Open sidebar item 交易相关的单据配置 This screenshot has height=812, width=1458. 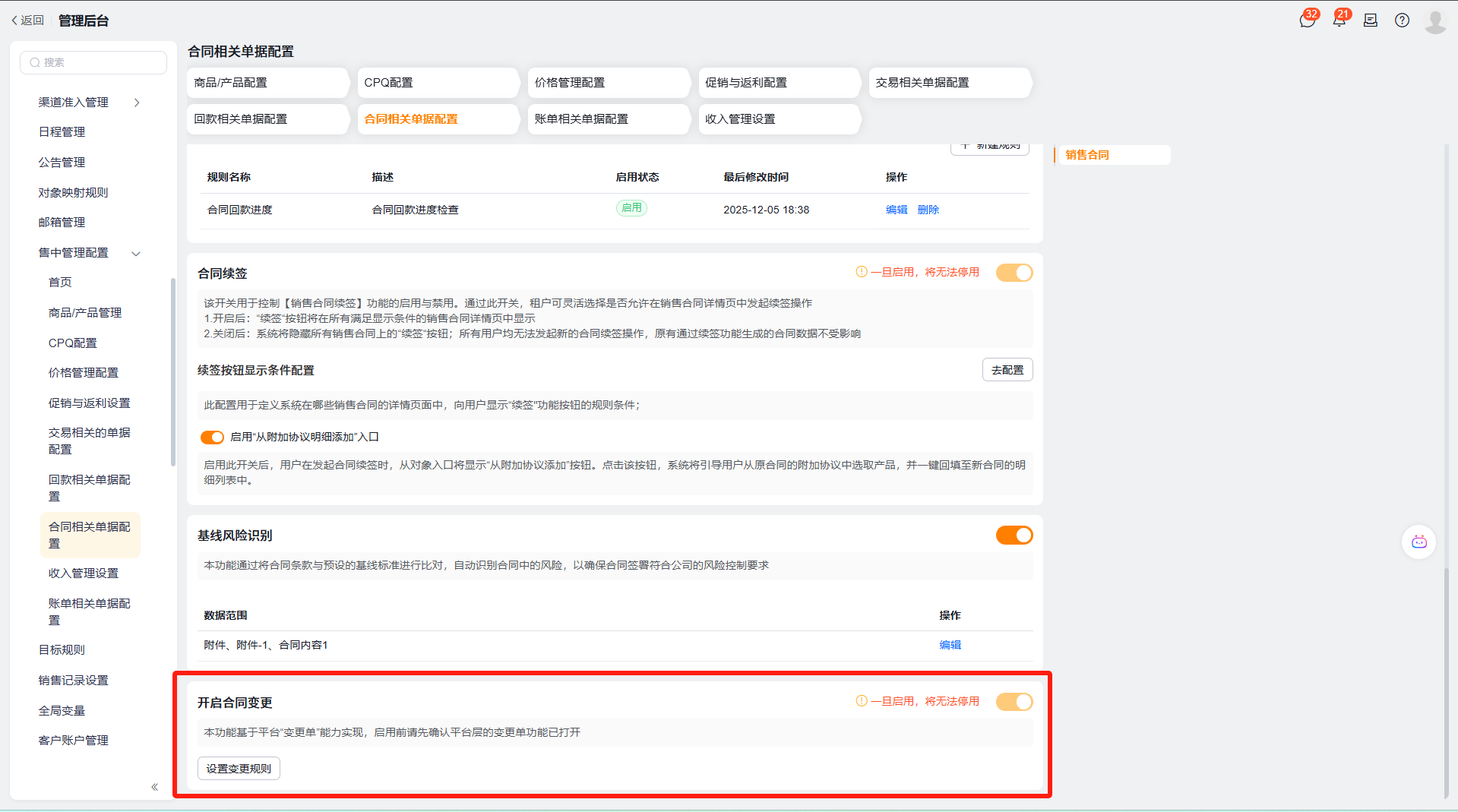90,441
